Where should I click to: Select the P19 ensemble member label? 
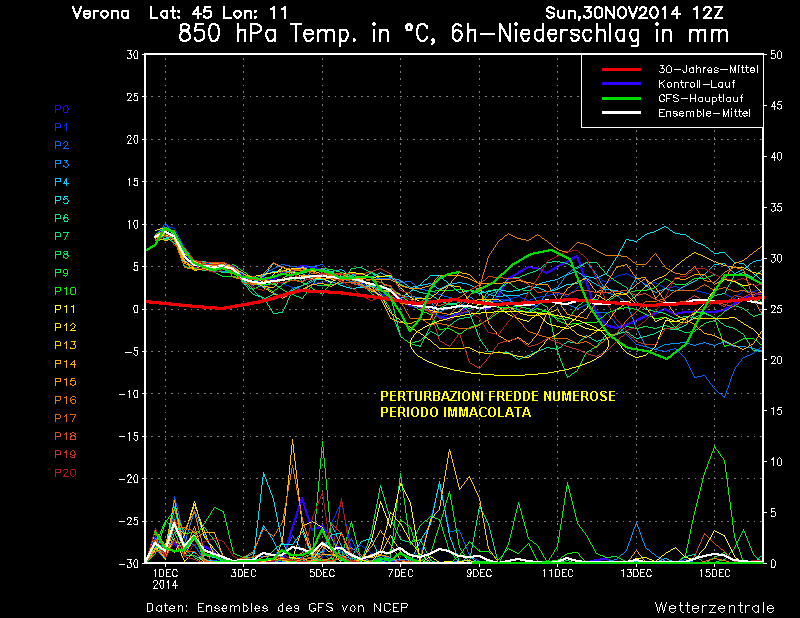click(65, 454)
